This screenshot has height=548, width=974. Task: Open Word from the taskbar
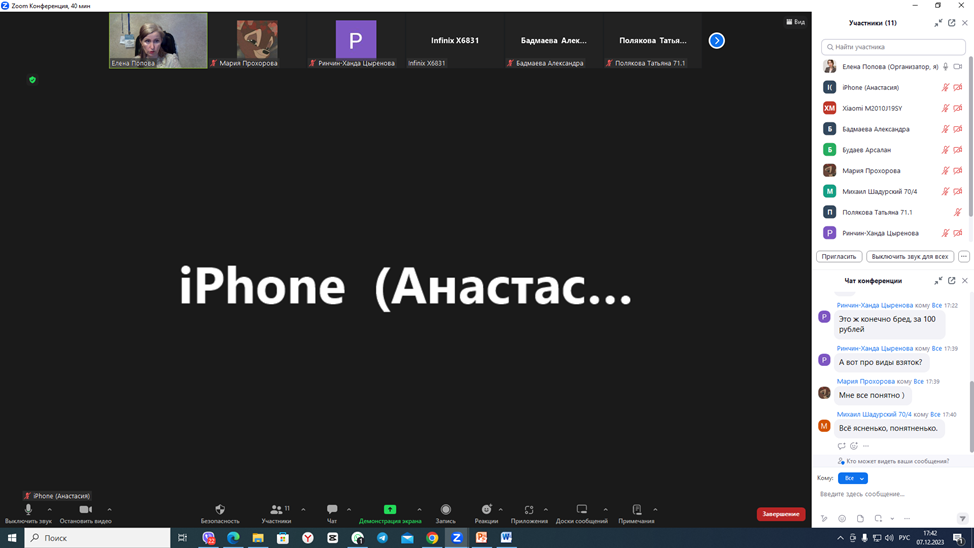coord(506,538)
